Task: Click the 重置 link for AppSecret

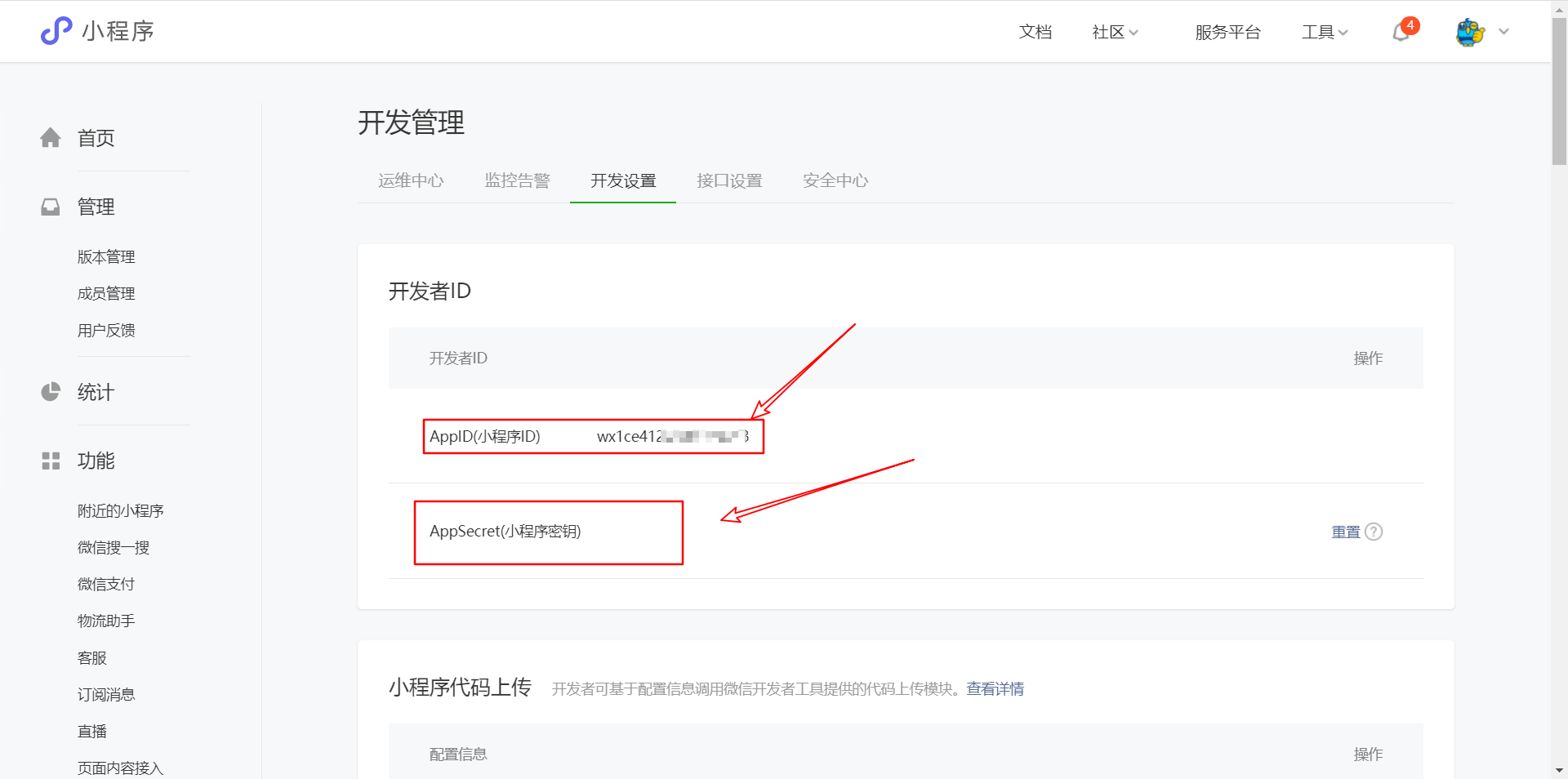Action: 1346,532
